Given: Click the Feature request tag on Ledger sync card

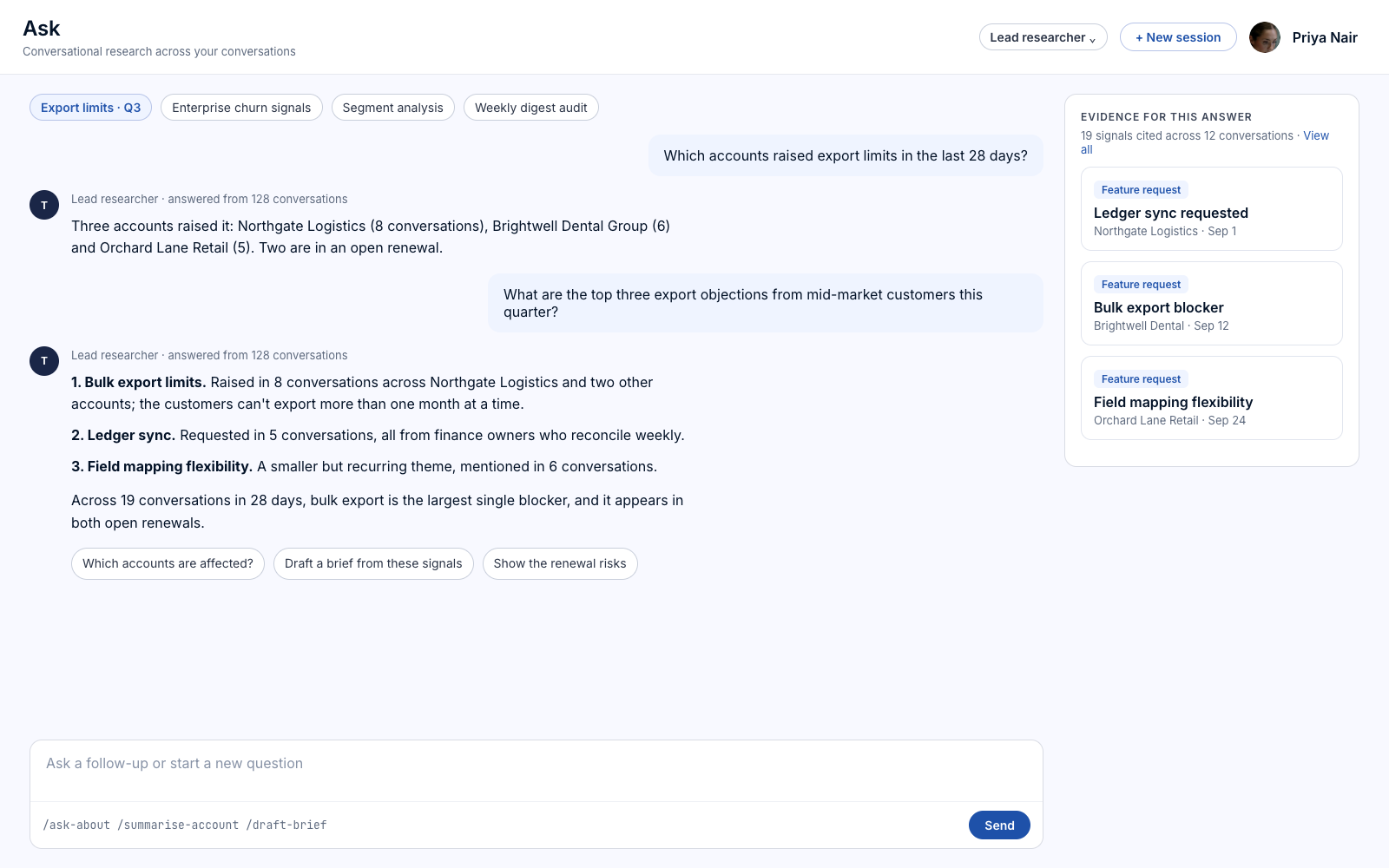Looking at the screenshot, I should point(1141,190).
